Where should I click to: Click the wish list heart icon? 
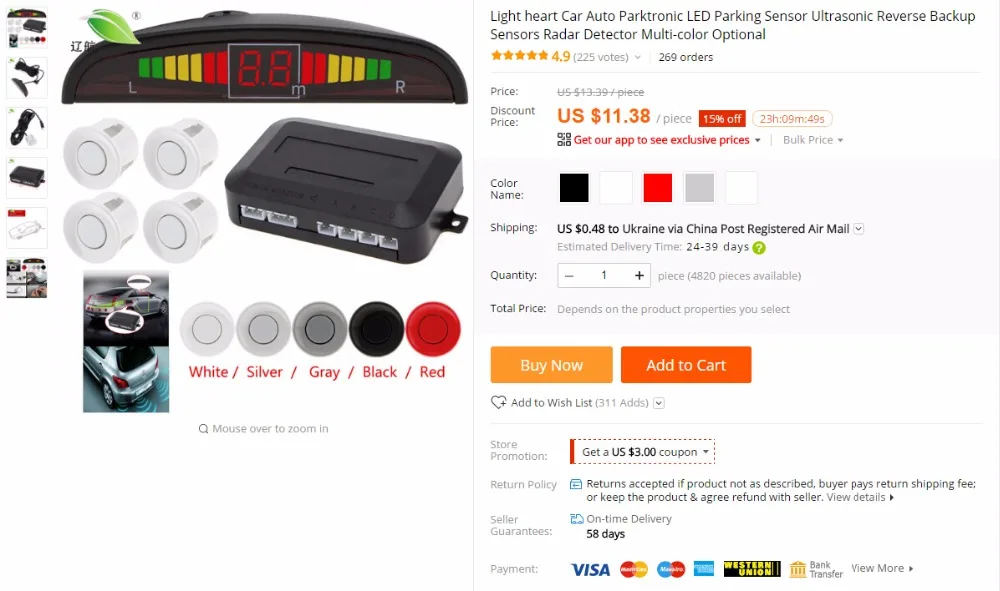[x=498, y=402]
